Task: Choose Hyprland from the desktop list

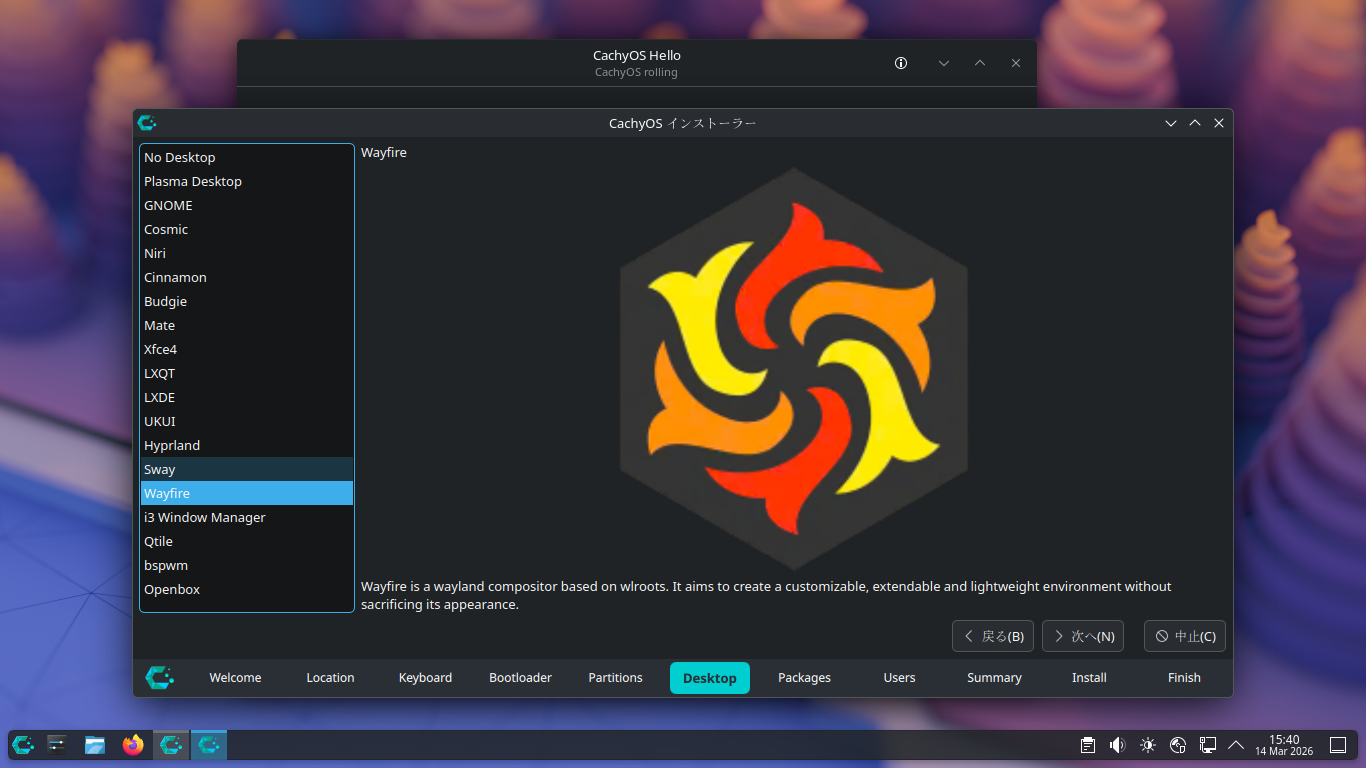Action: point(247,445)
